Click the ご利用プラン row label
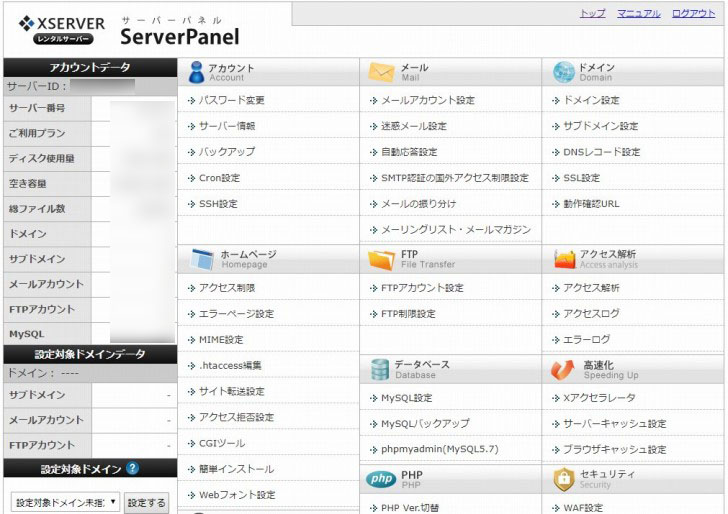The image size is (728, 514). click(x=37, y=133)
